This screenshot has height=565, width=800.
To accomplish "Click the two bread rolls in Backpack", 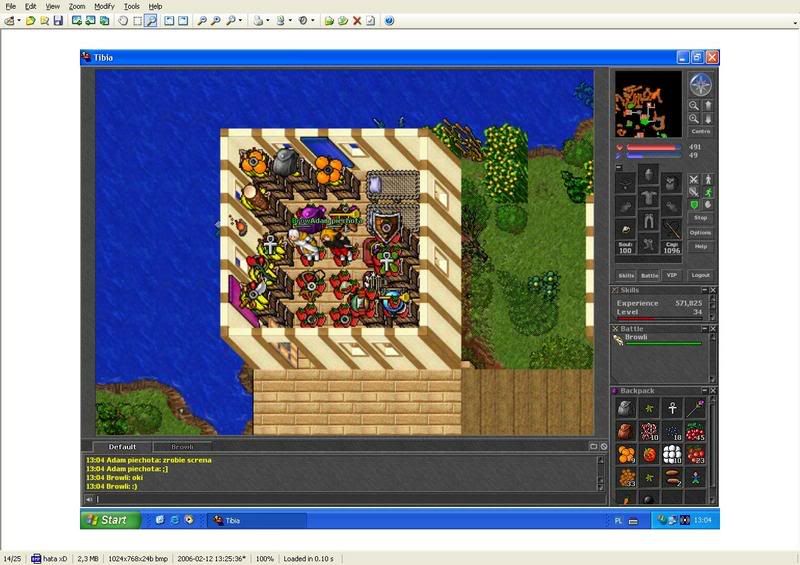I will coord(672,477).
